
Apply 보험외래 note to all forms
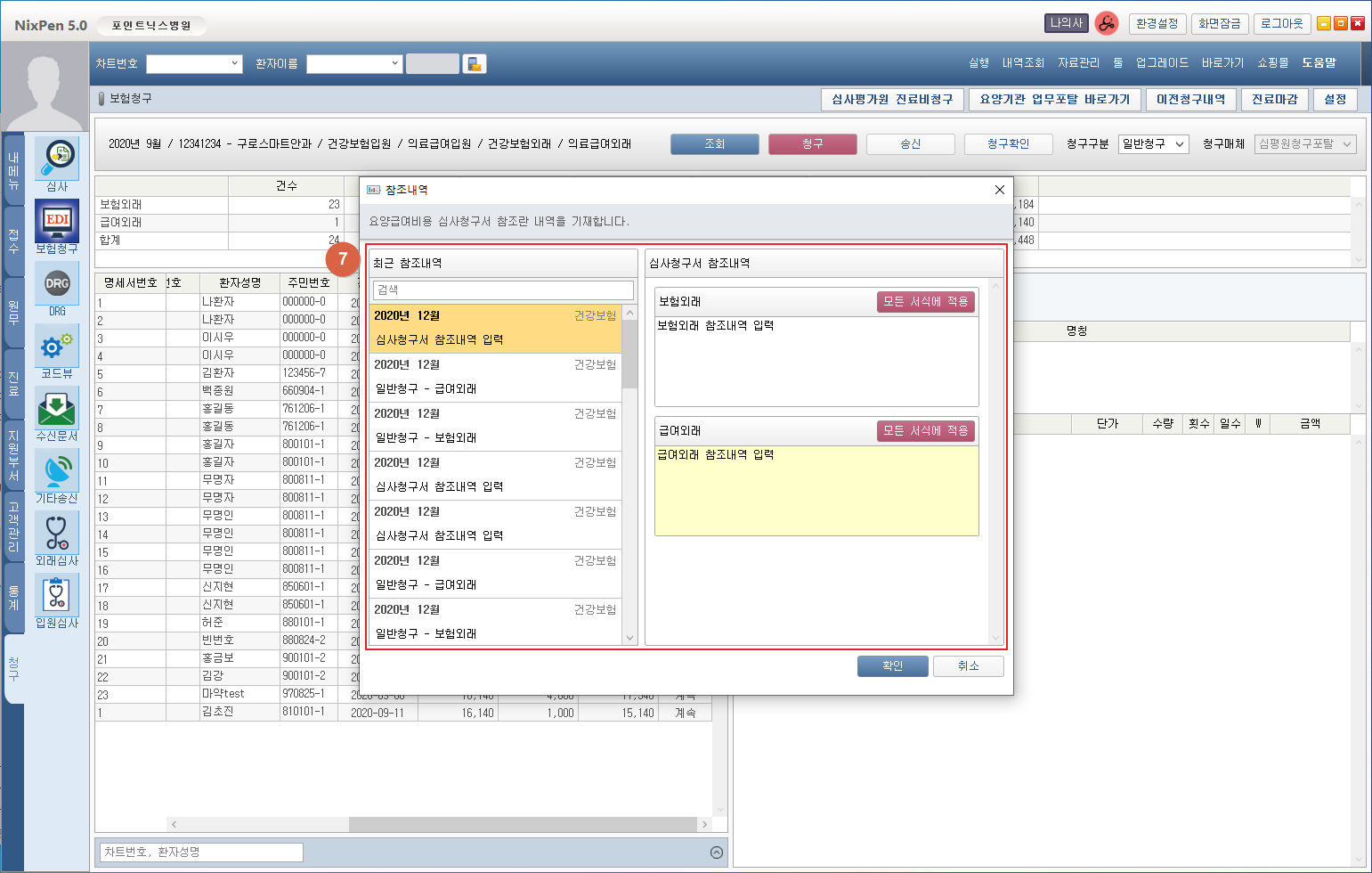pos(925,302)
